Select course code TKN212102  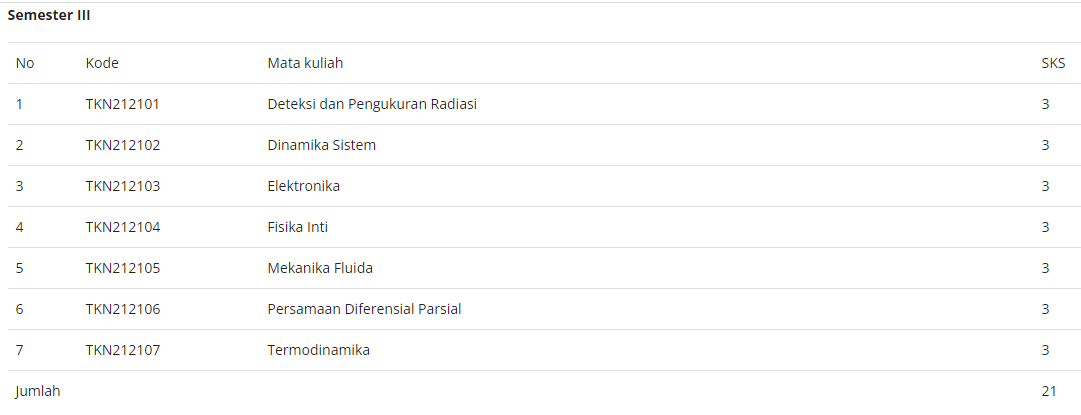point(123,145)
